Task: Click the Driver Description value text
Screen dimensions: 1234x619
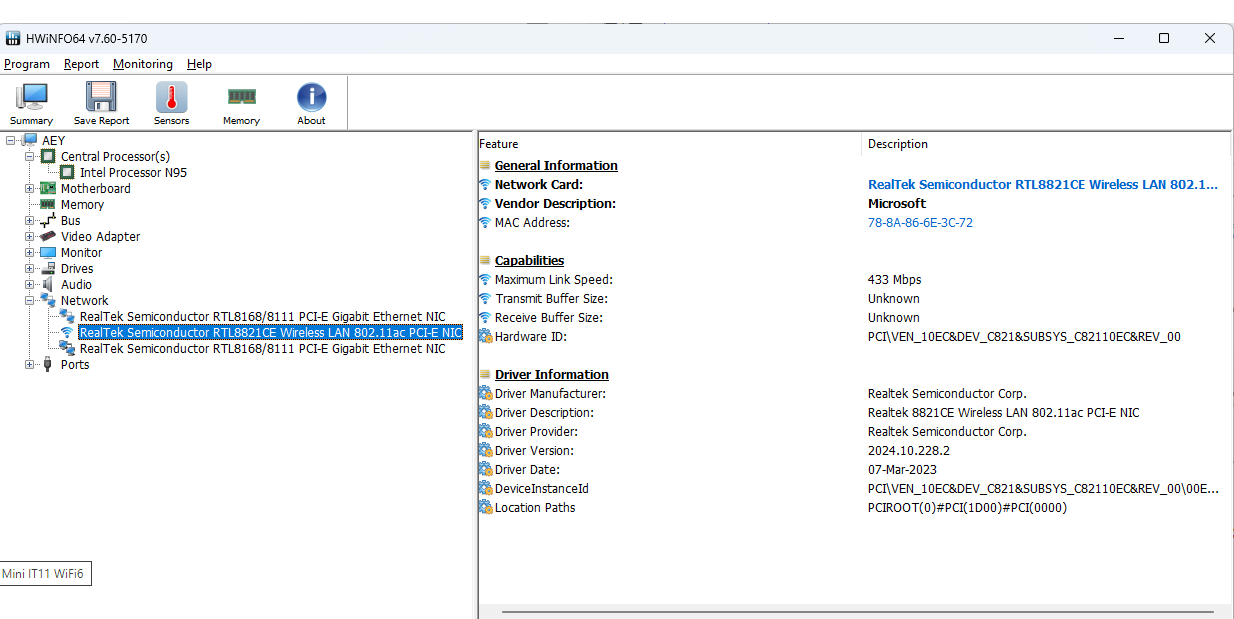Action: click(1003, 413)
